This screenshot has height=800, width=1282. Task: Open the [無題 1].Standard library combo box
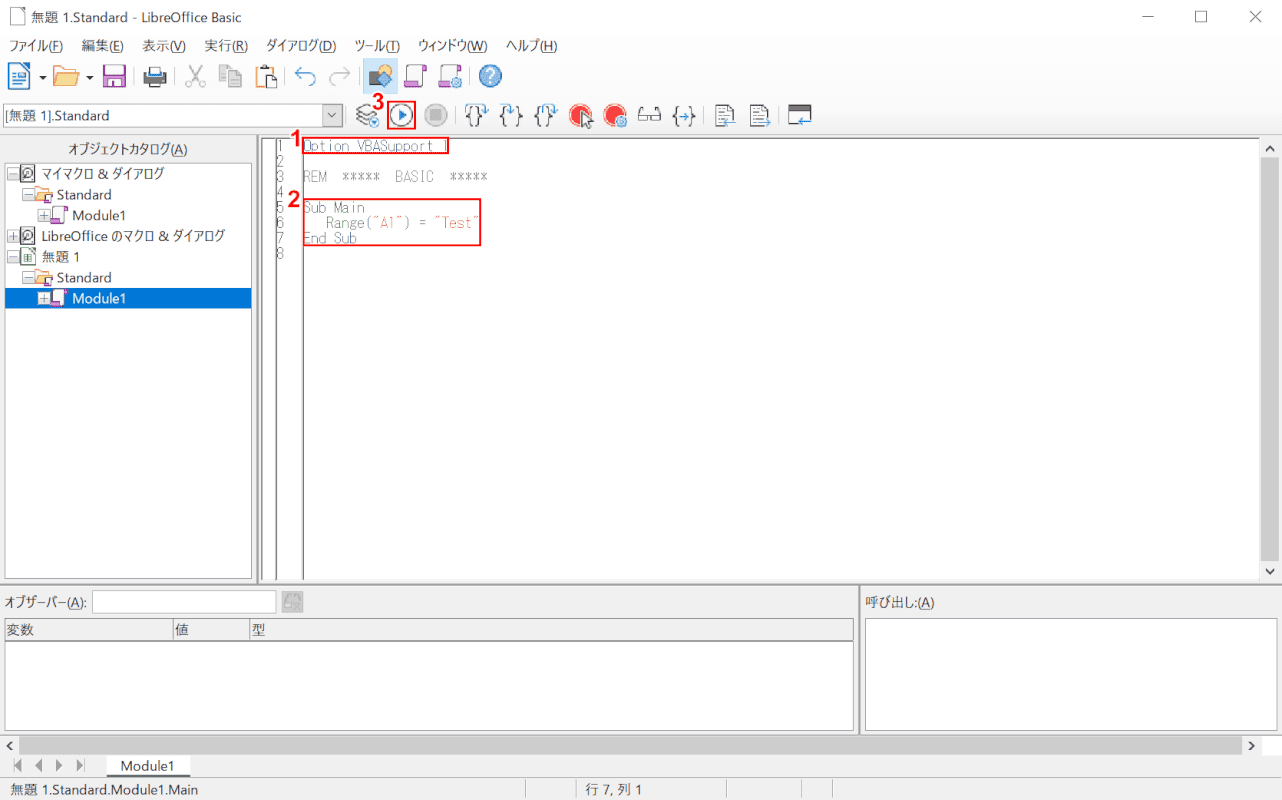(173, 116)
